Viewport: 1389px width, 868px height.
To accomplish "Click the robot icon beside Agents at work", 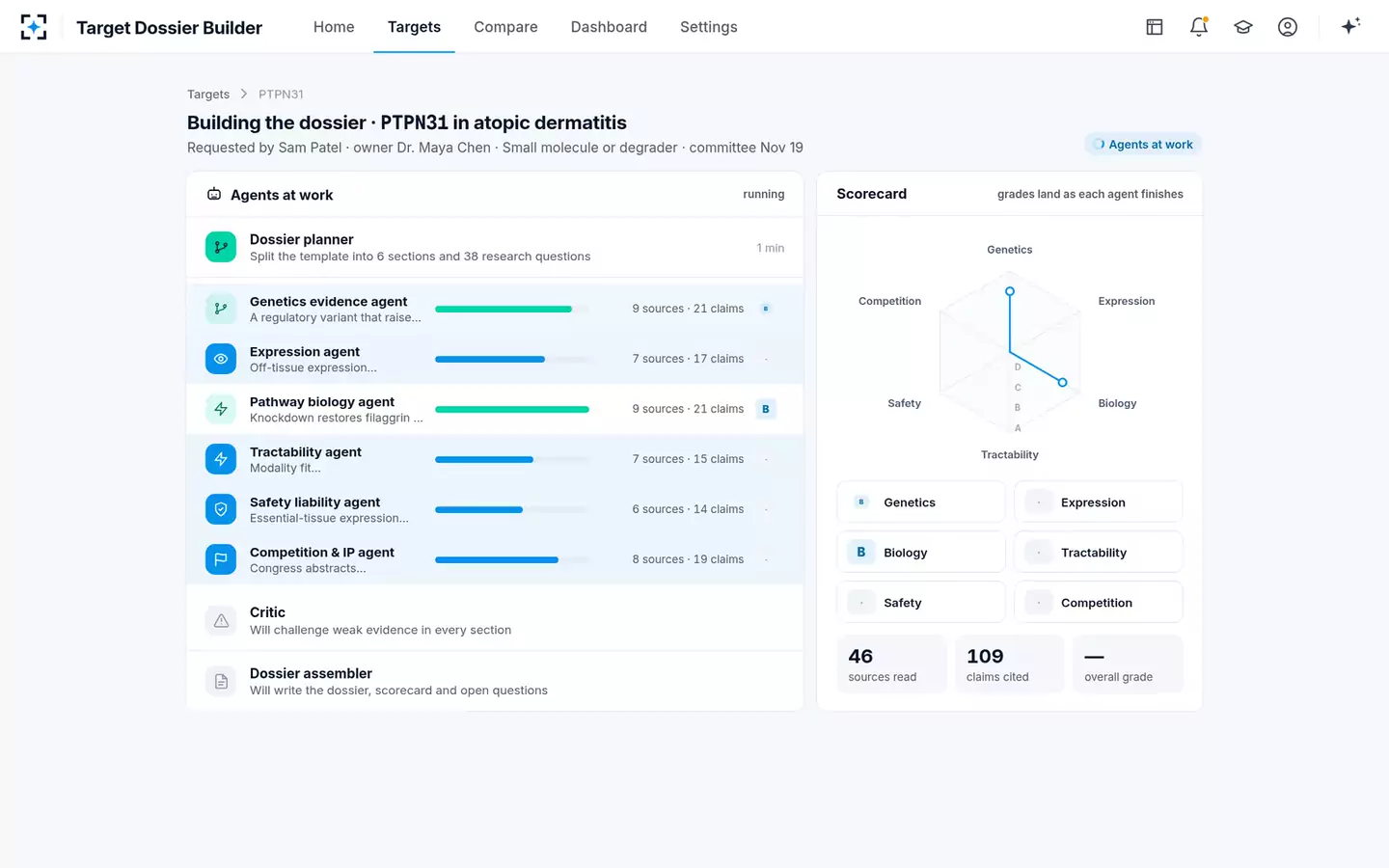I will coord(214,194).
